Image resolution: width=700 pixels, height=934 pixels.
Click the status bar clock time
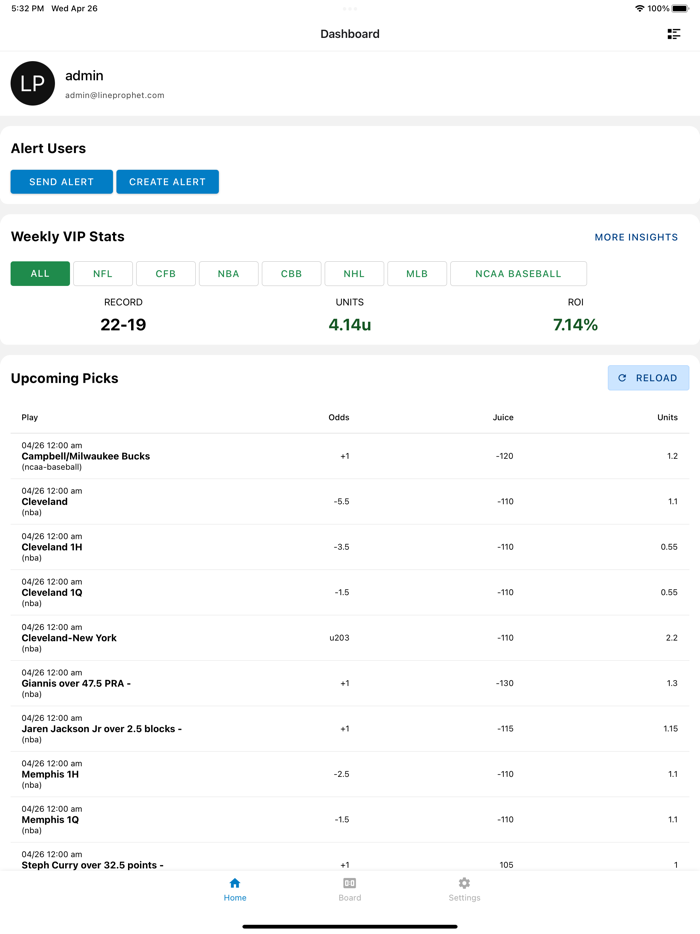click(x=27, y=8)
